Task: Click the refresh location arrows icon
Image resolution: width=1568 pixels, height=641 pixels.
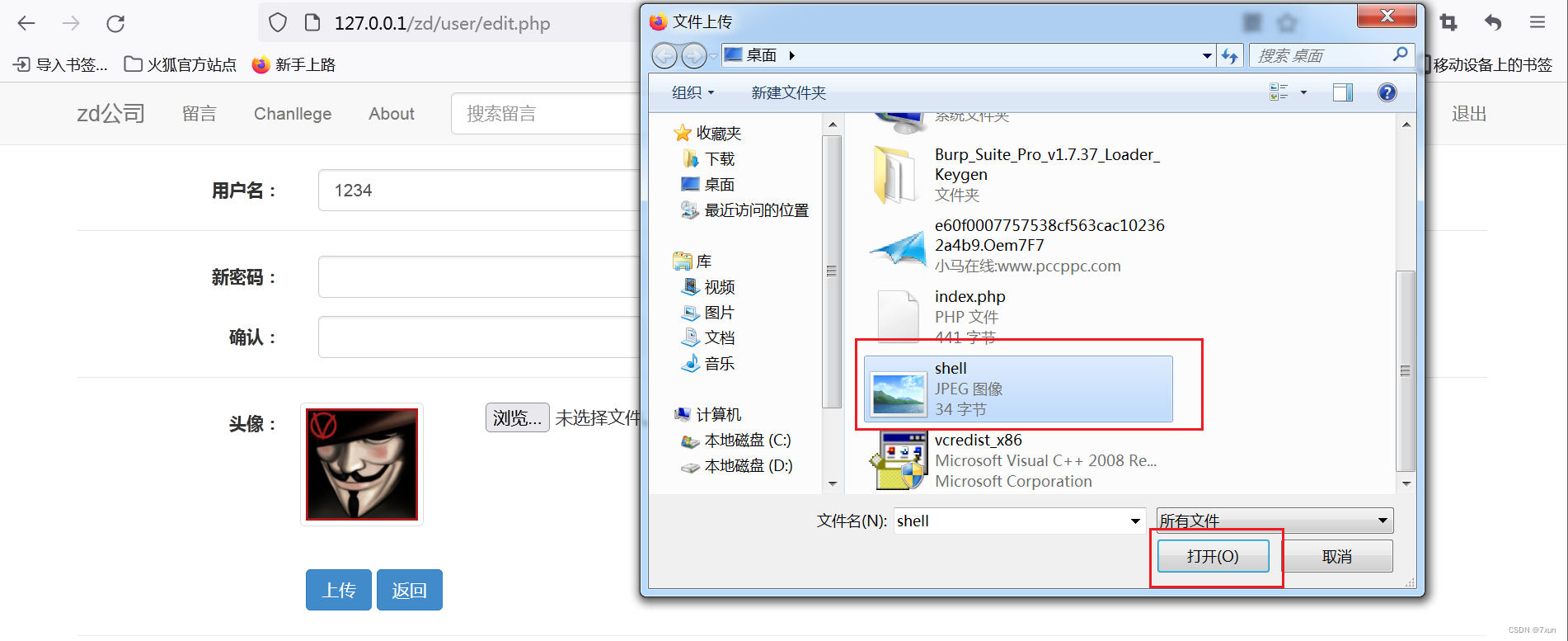Action: click(1230, 55)
